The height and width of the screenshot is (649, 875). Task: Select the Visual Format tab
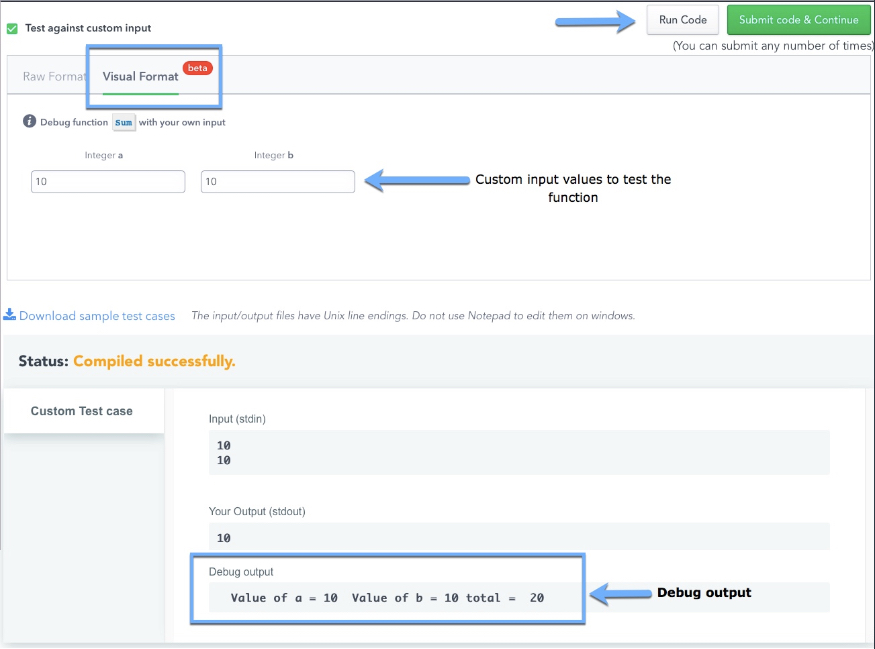point(140,77)
